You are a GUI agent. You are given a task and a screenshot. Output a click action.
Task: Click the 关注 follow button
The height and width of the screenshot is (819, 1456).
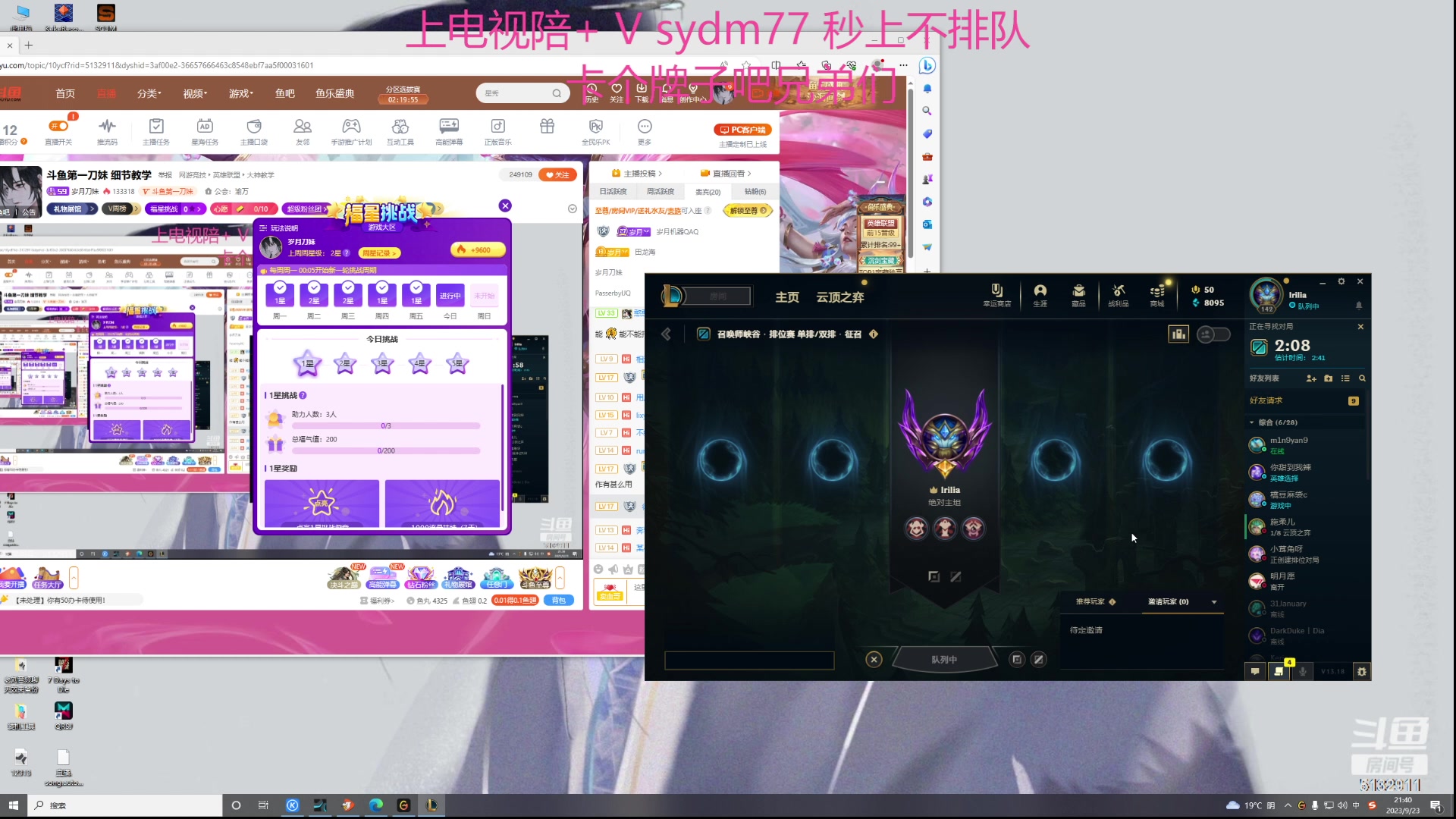558,175
